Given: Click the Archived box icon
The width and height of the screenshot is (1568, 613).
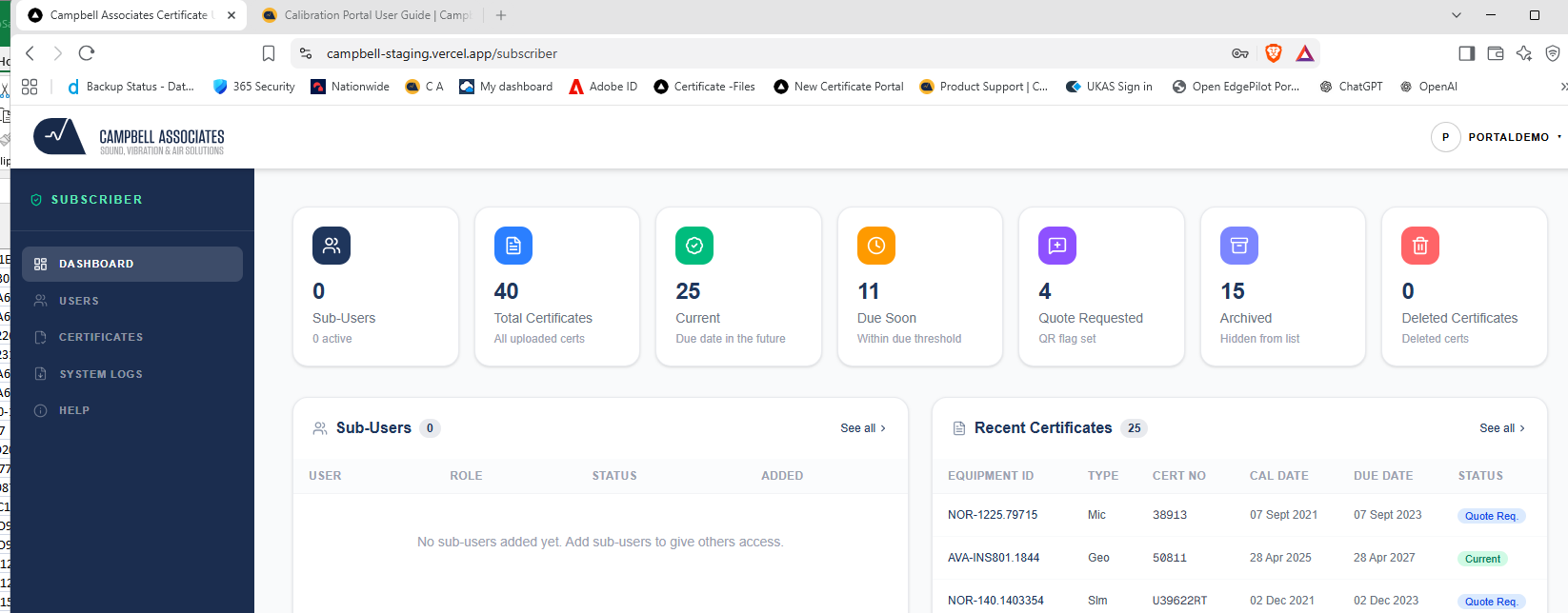Looking at the screenshot, I should [x=1239, y=246].
